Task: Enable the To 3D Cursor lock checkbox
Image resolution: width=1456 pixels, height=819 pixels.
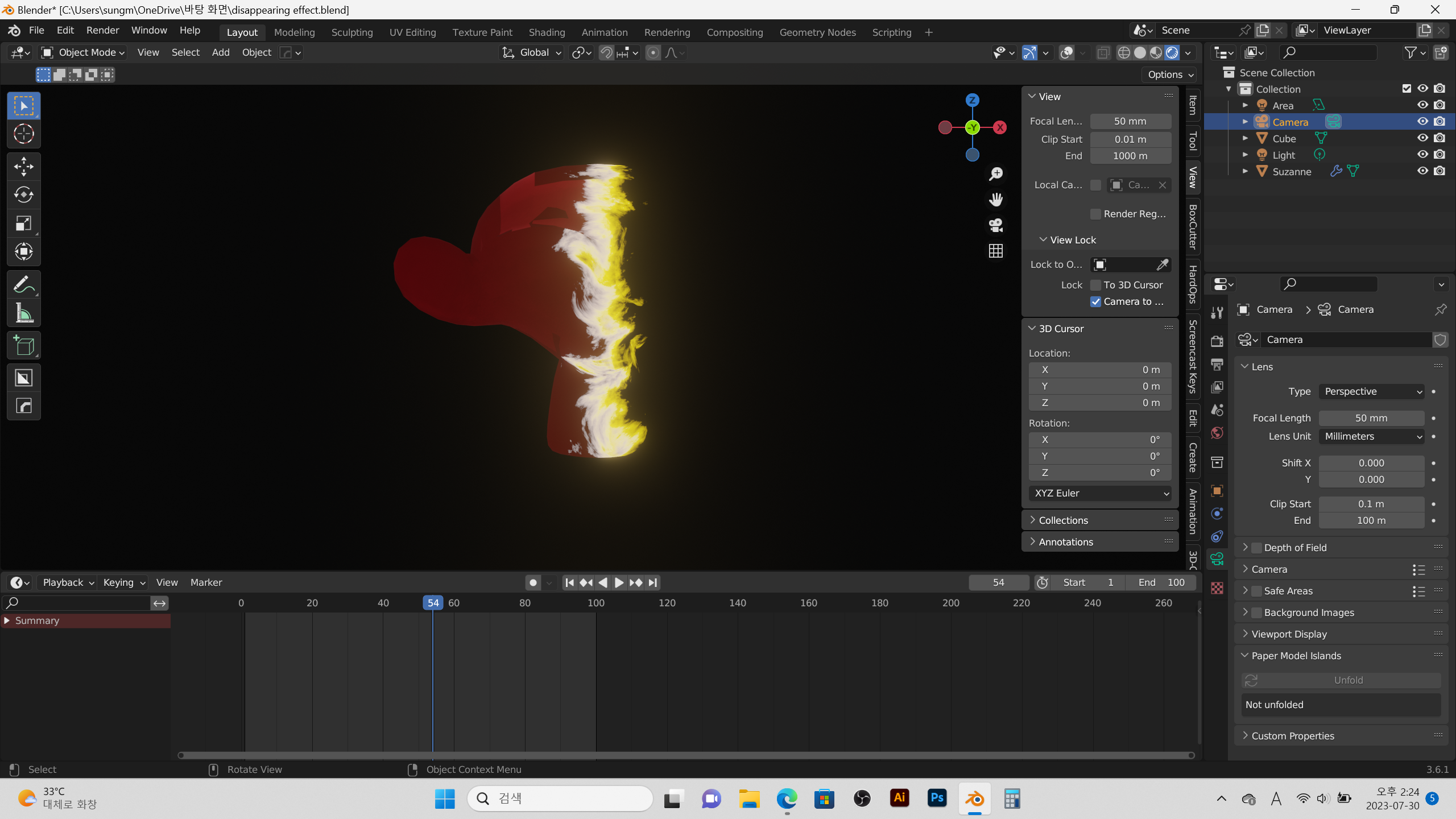Action: [x=1095, y=285]
